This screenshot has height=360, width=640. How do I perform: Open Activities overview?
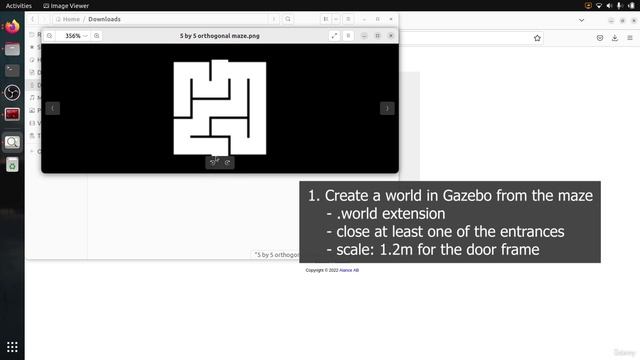[19, 6]
